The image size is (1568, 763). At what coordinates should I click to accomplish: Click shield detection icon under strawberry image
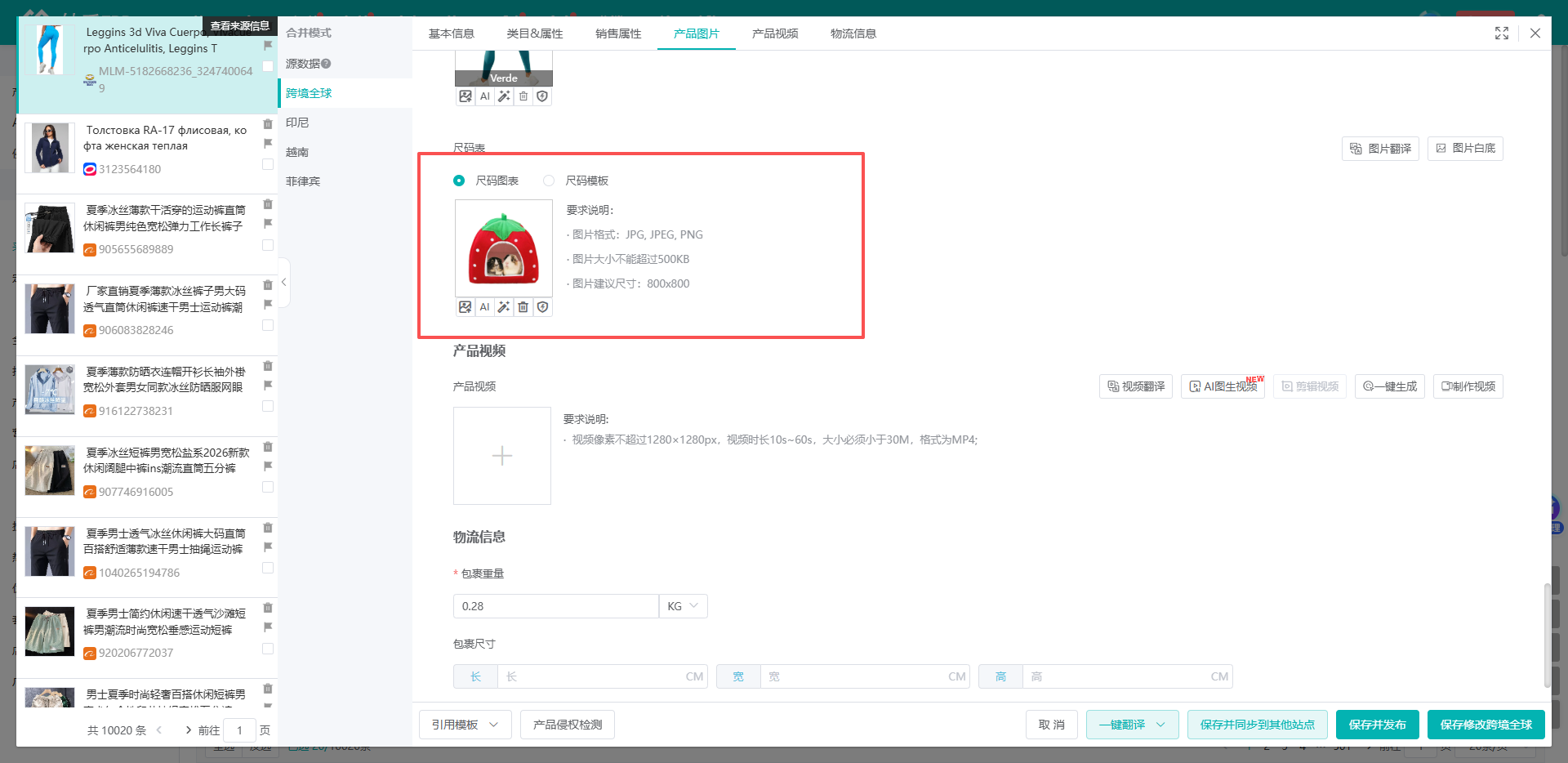coord(542,307)
